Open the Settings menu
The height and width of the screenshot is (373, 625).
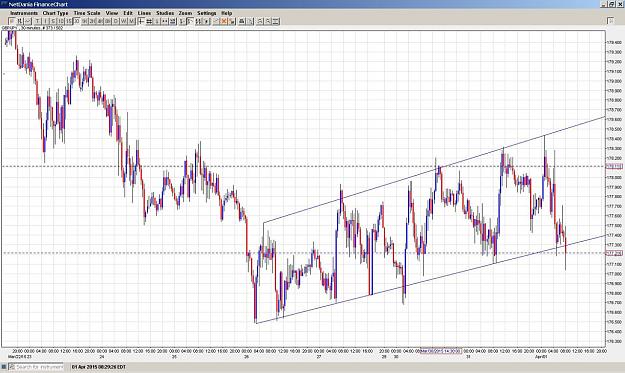tap(206, 13)
